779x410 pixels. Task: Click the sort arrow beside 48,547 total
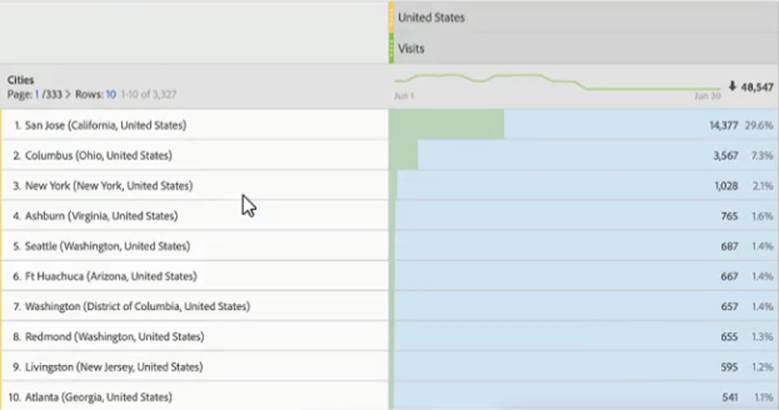(732, 87)
